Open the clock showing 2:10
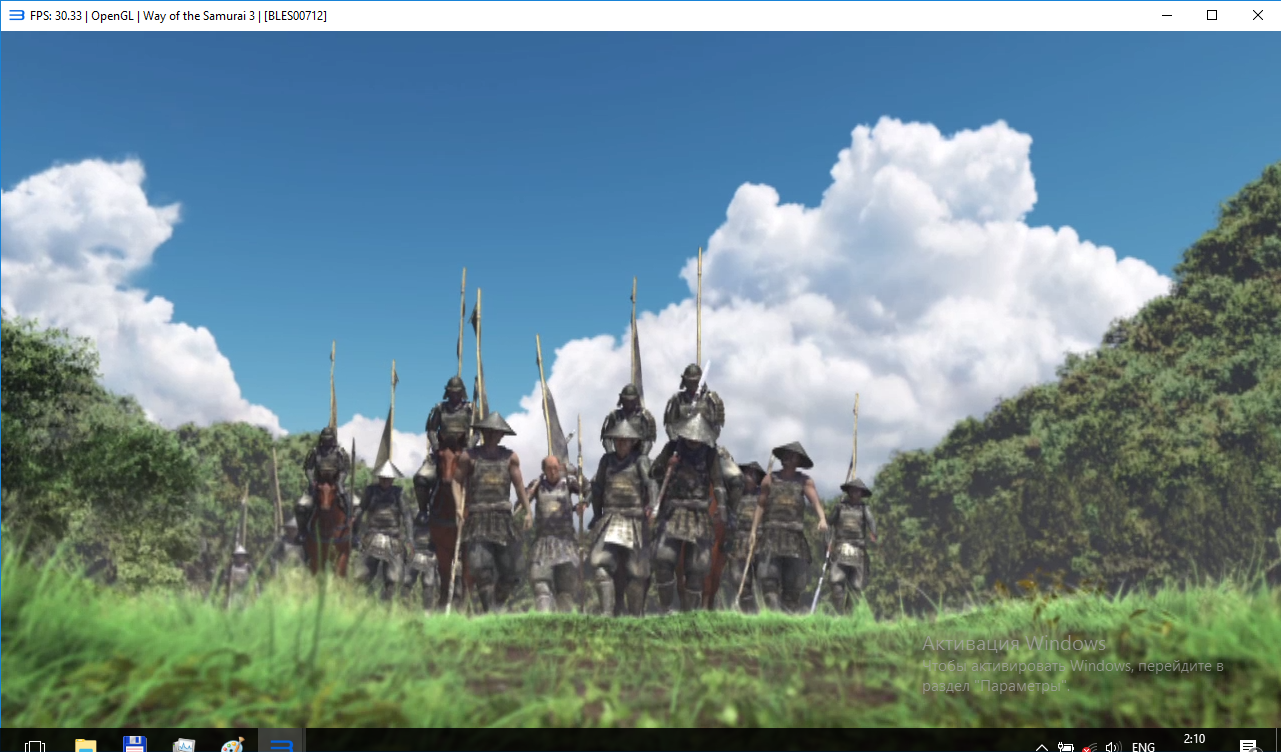The height and width of the screenshot is (752, 1281). [x=1194, y=740]
